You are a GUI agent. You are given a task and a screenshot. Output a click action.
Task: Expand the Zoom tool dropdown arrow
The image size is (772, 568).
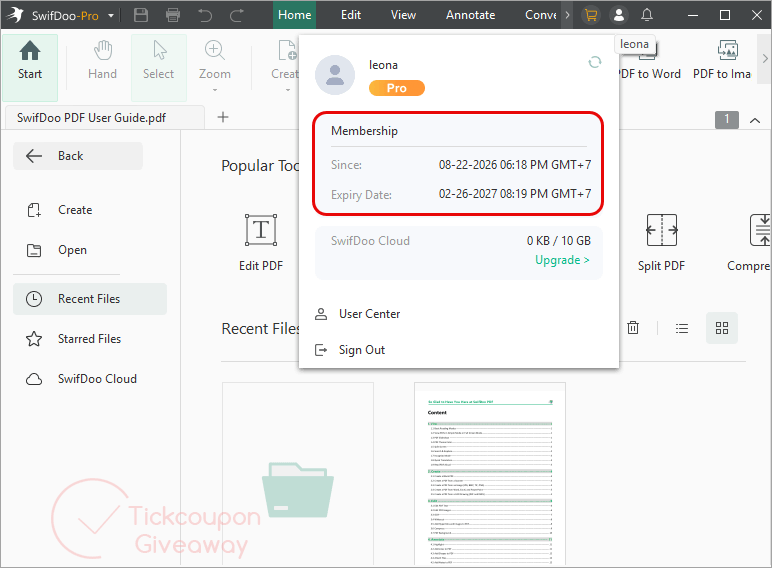[215, 90]
